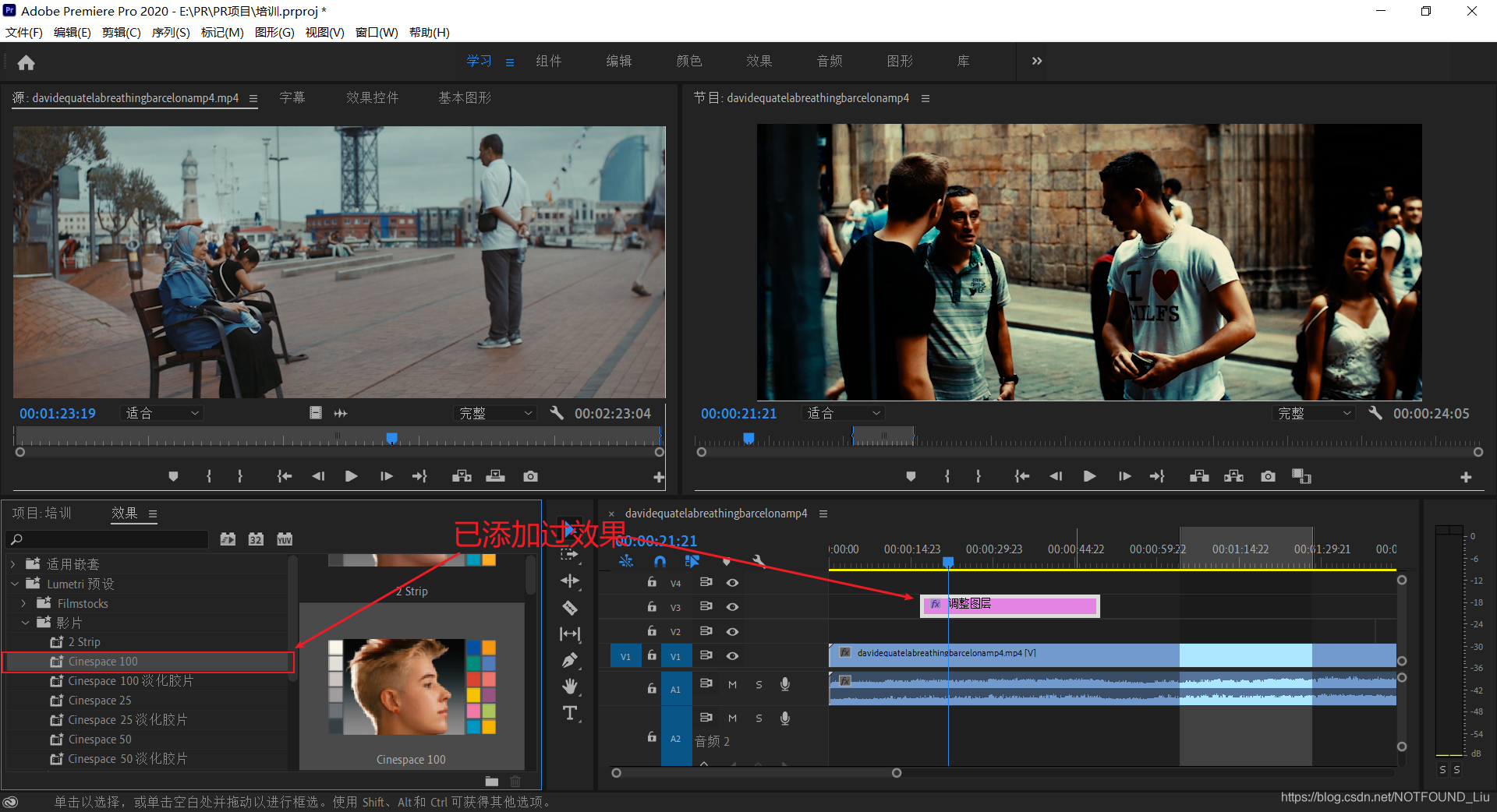The height and width of the screenshot is (812, 1497).
Task: Open the 序列(S) menu
Action: tap(171, 33)
